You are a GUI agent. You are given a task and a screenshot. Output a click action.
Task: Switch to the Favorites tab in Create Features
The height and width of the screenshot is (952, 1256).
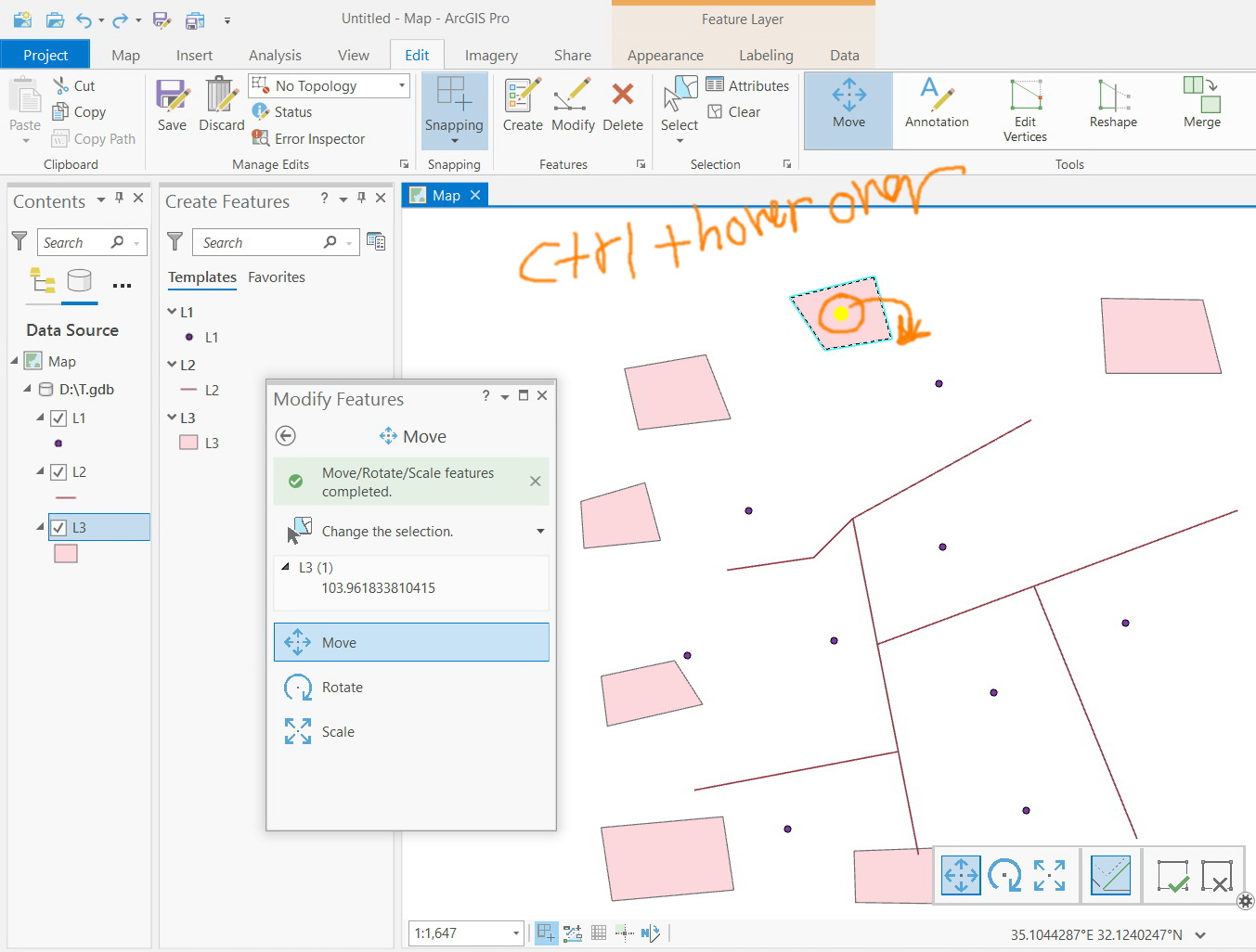coord(276,277)
